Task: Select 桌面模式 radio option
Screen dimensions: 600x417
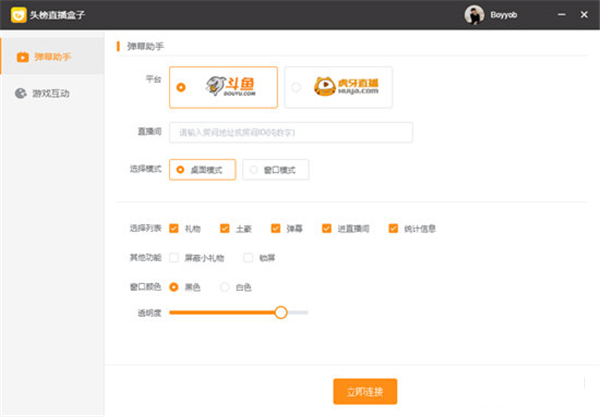Action: 180,170
